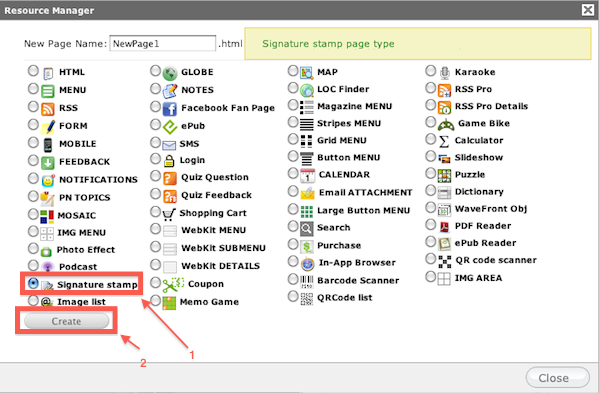Click the New Page Name text field
The height and width of the screenshot is (393, 600).
point(163,43)
